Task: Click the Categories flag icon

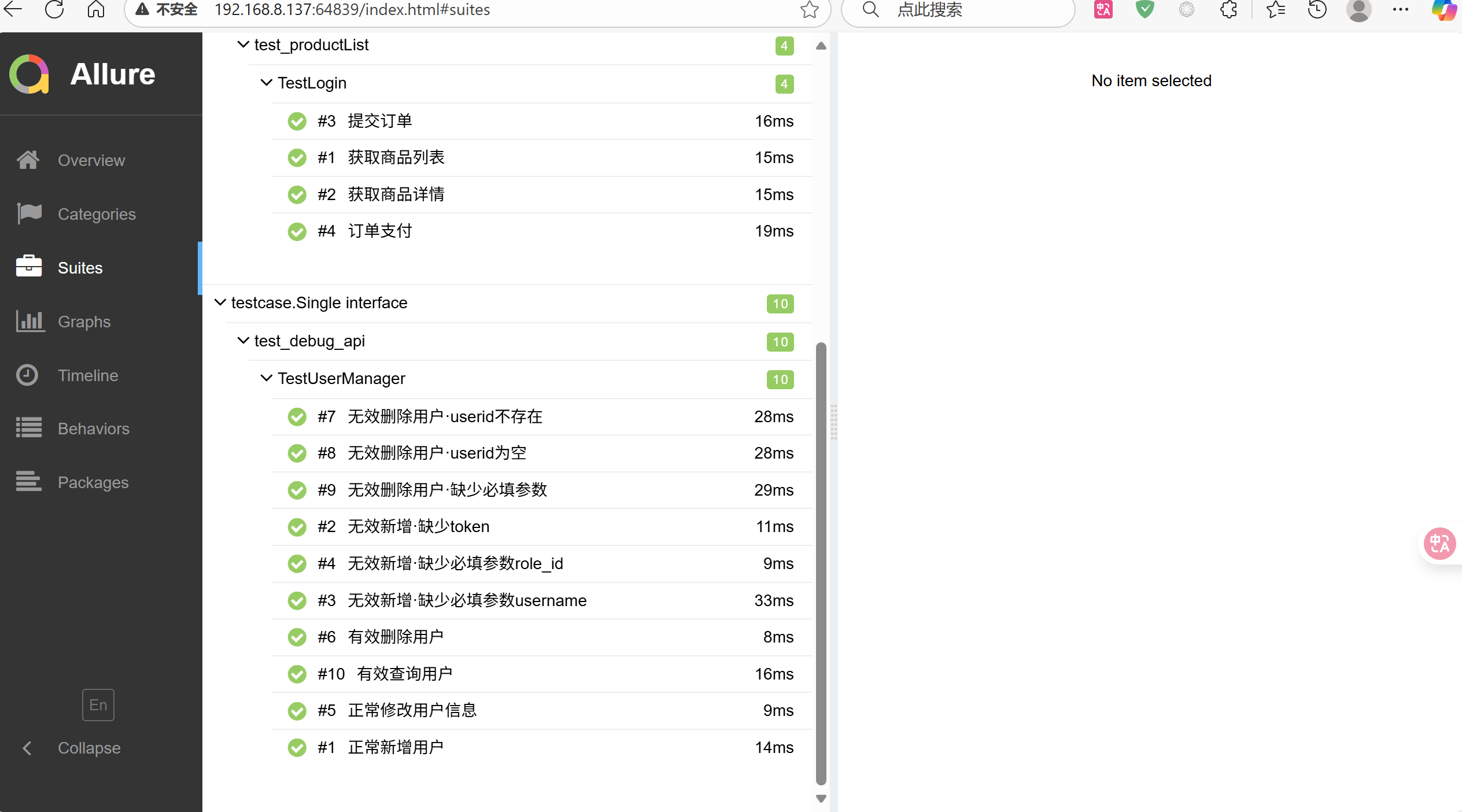Action: click(29, 213)
